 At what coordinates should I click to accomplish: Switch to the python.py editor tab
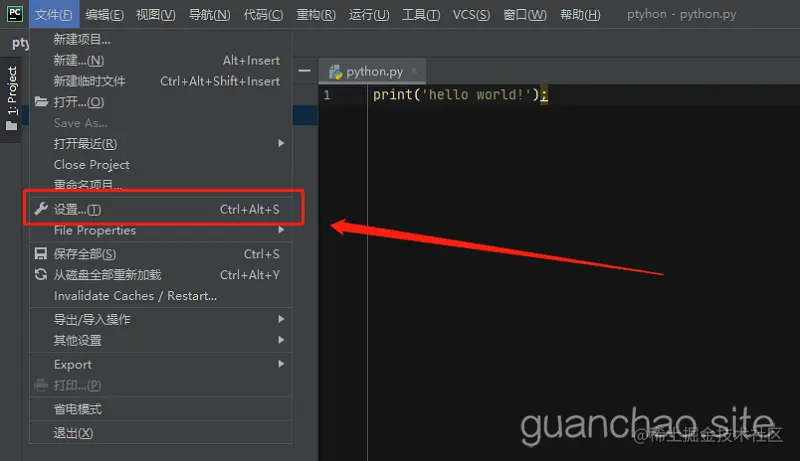pos(372,71)
